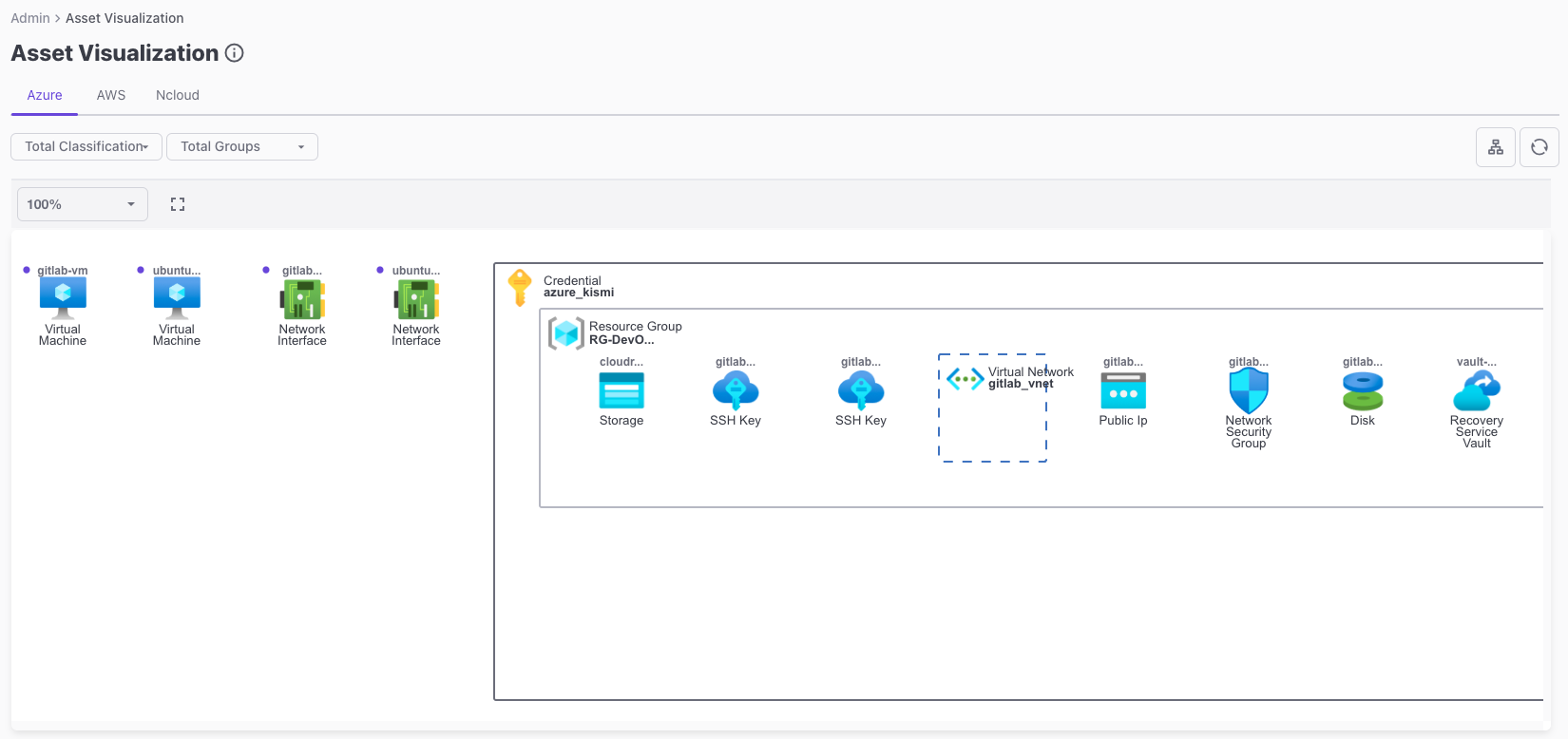The width and height of the screenshot is (1568, 739).
Task: Click the first gitlab SSH Key icon
Action: pos(736,390)
